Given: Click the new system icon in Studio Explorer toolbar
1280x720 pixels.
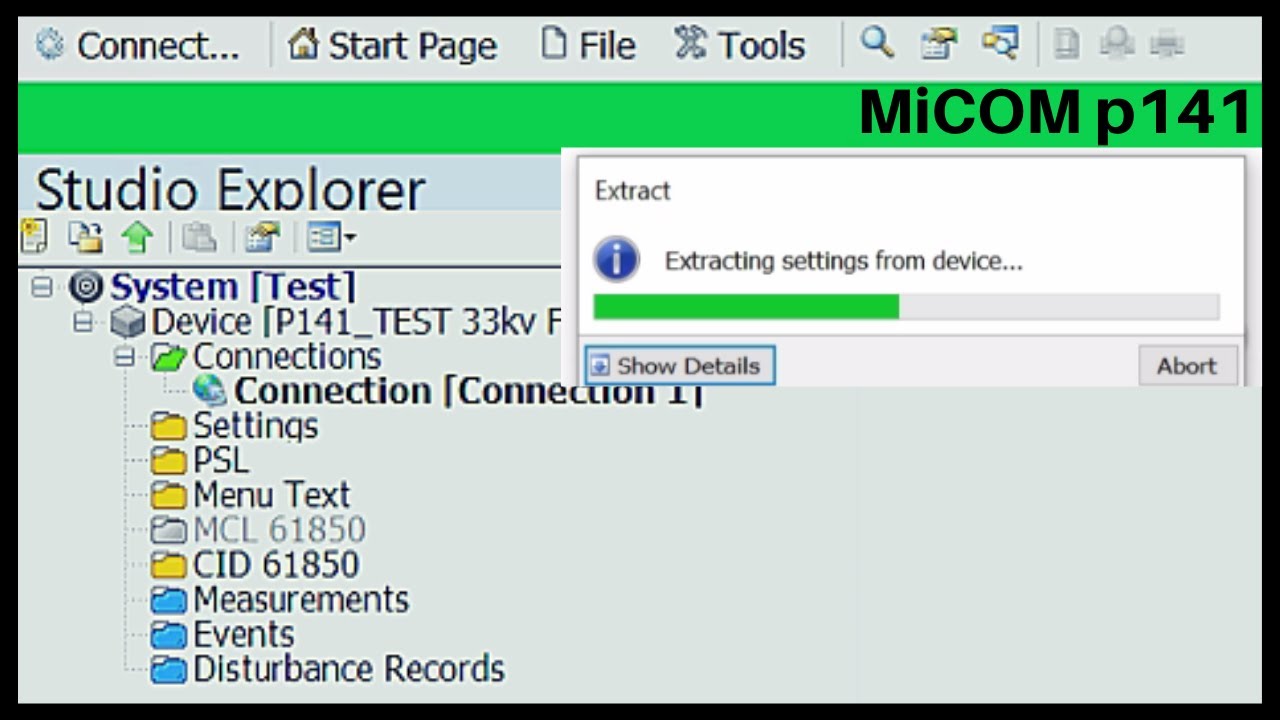Looking at the screenshot, I should click(x=34, y=237).
